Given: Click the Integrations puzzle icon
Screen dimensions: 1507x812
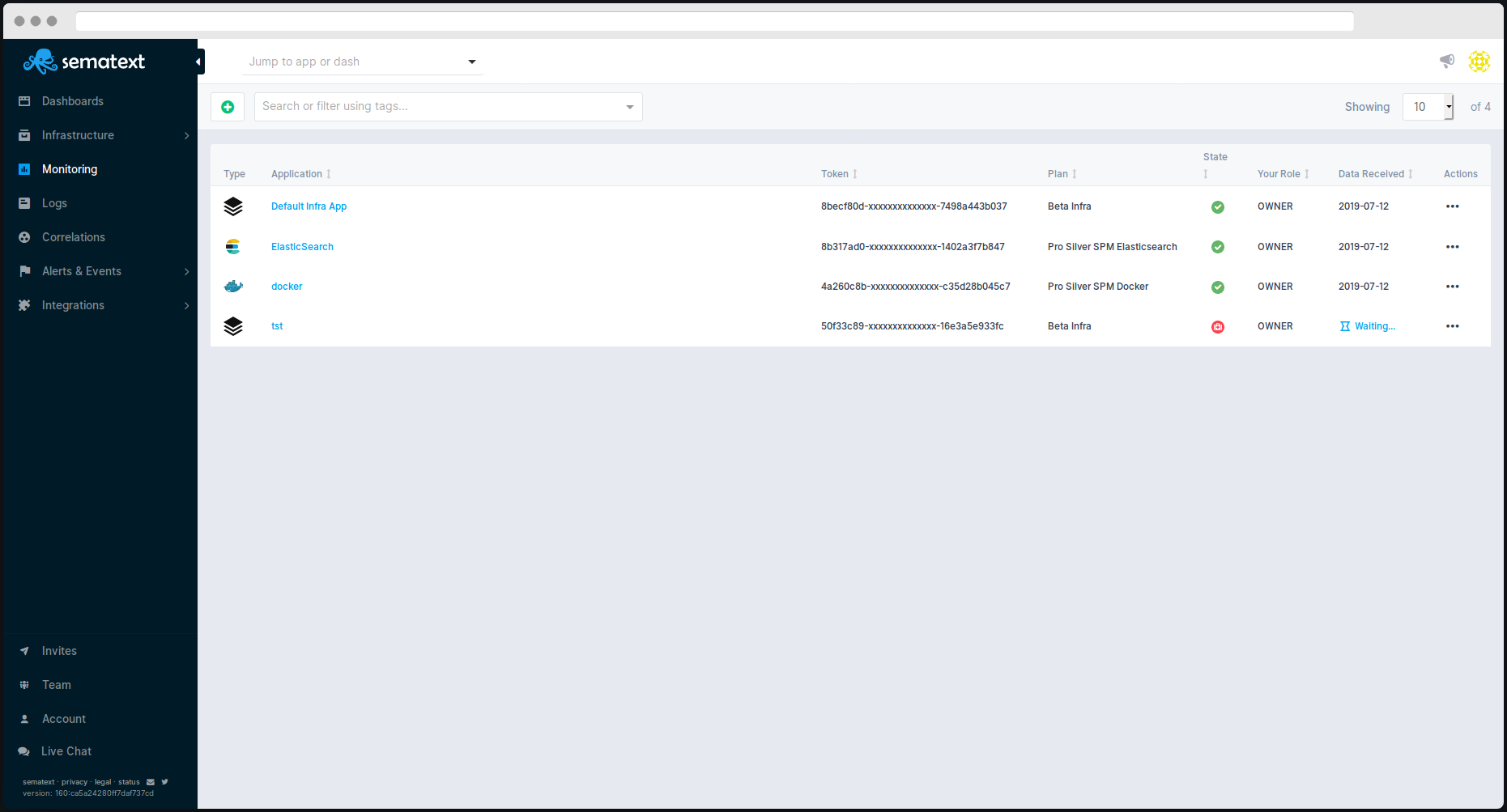Looking at the screenshot, I should 24,305.
